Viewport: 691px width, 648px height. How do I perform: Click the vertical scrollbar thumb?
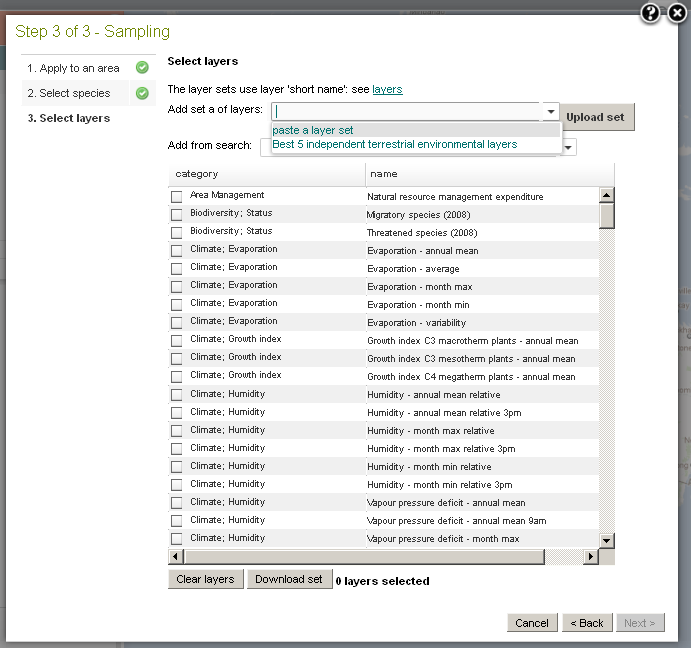click(x=606, y=215)
